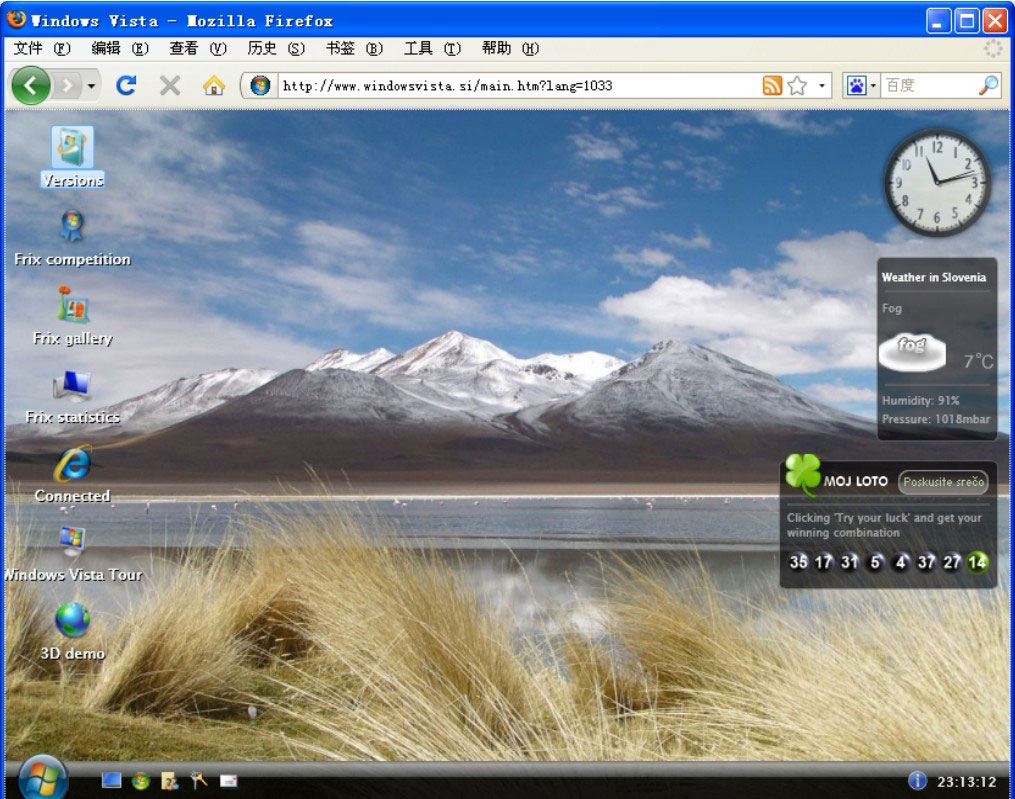Click the RSS feed icon in address bar
The width and height of the screenshot is (1015, 799).
[x=772, y=85]
